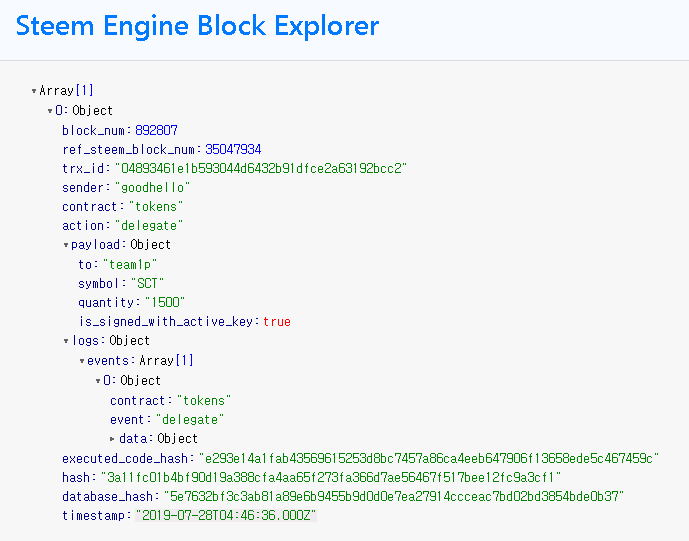689x541 pixels.
Task: Collapse the payload Object node
Action: [x=66, y=245]
